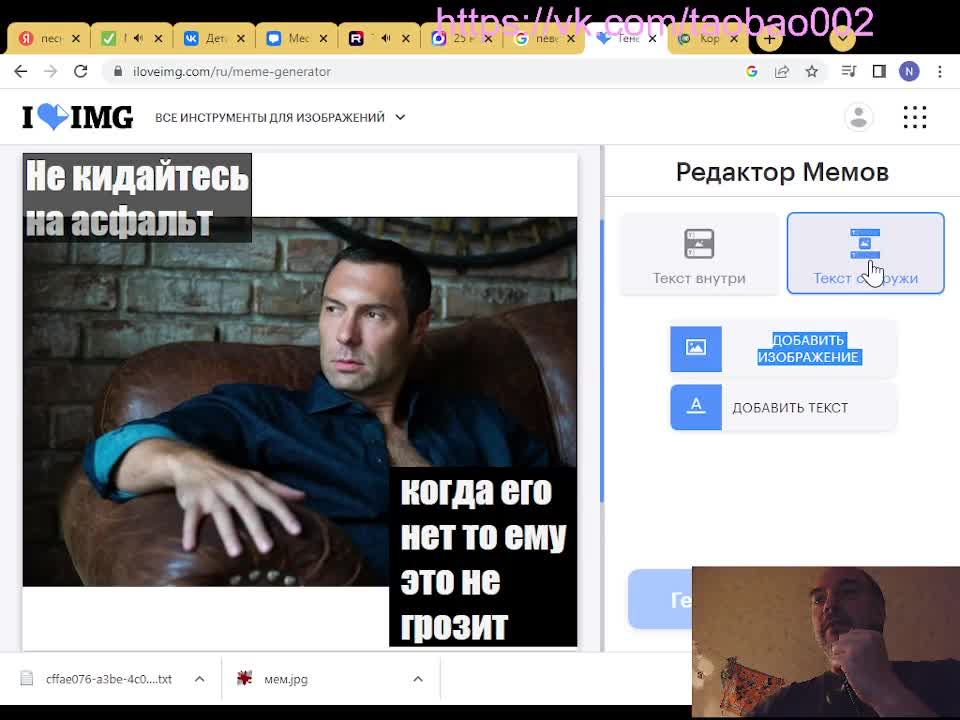
Task: Open Google icon in address bar
Action: (x=752, y=72)
